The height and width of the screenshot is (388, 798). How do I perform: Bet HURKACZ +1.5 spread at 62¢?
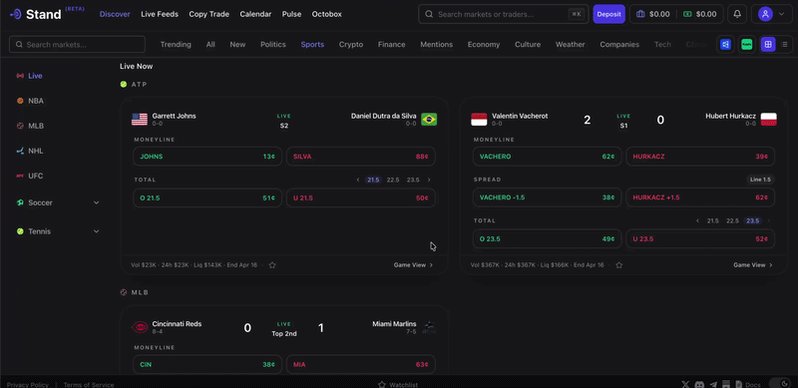700,198
